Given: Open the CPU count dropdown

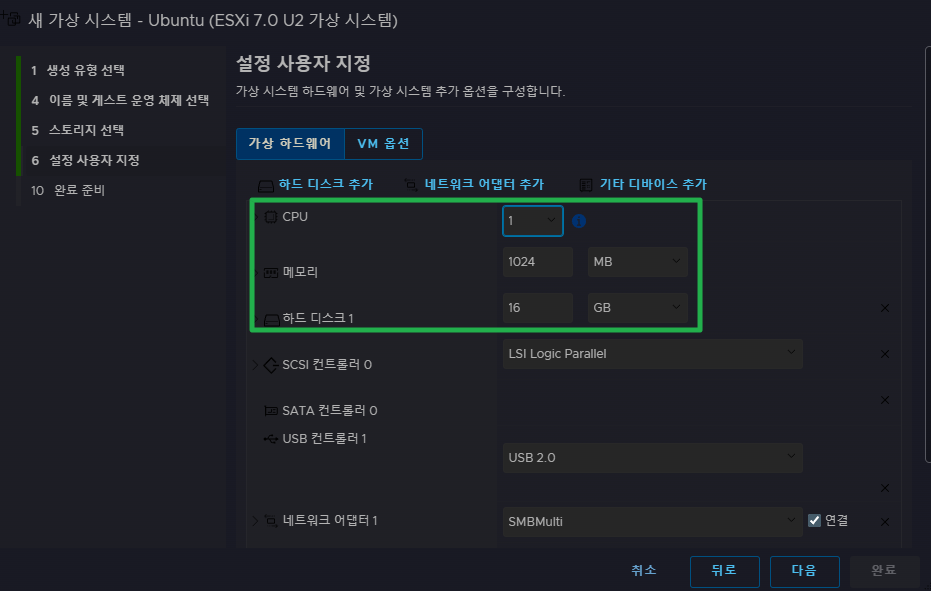Looking at the screenshot, I should coord(533,221).
